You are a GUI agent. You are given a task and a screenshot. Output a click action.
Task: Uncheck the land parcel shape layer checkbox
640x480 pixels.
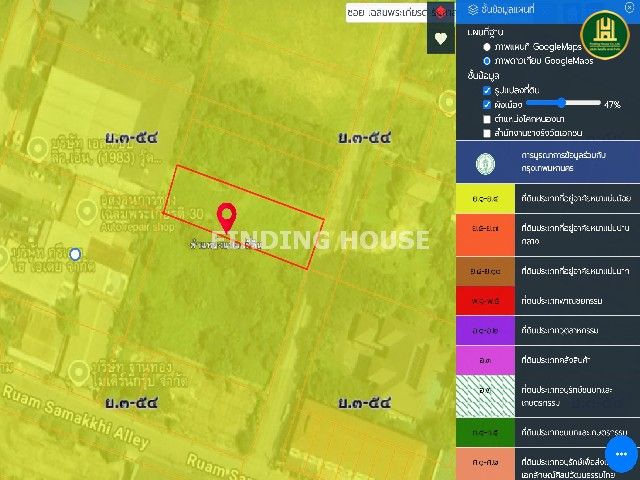486,90
